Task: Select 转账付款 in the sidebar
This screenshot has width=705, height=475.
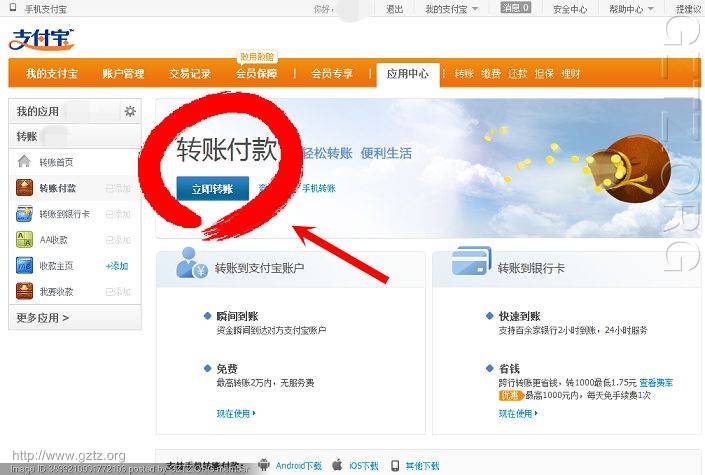Action: 58,188
